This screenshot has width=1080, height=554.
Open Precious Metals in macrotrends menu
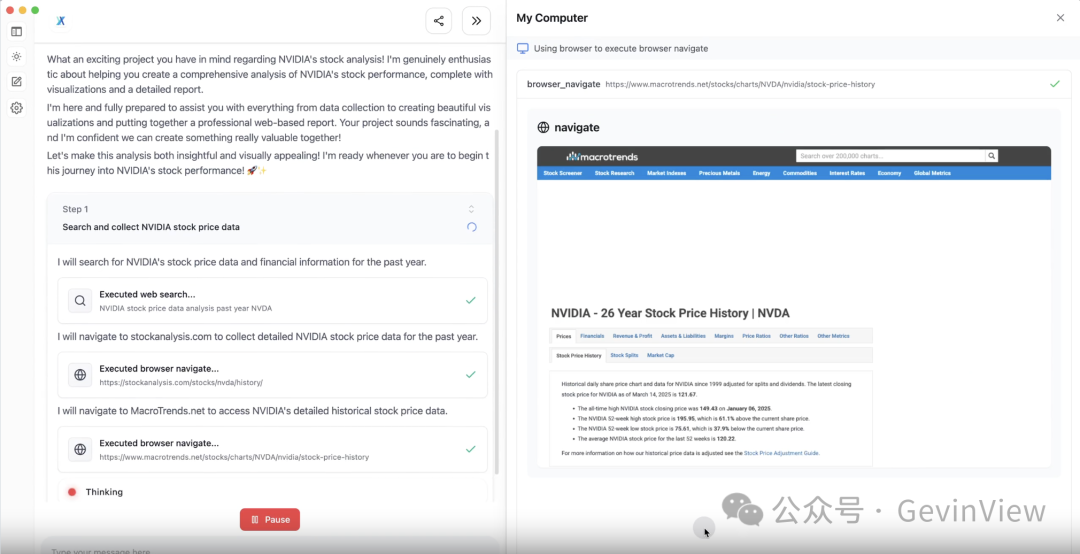tap(719, 173)
